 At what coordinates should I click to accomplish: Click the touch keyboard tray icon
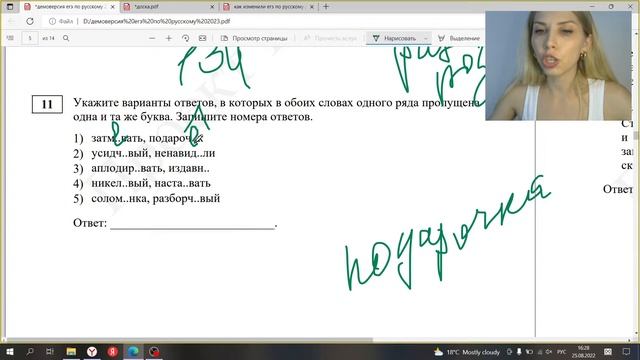pos(608,351)
